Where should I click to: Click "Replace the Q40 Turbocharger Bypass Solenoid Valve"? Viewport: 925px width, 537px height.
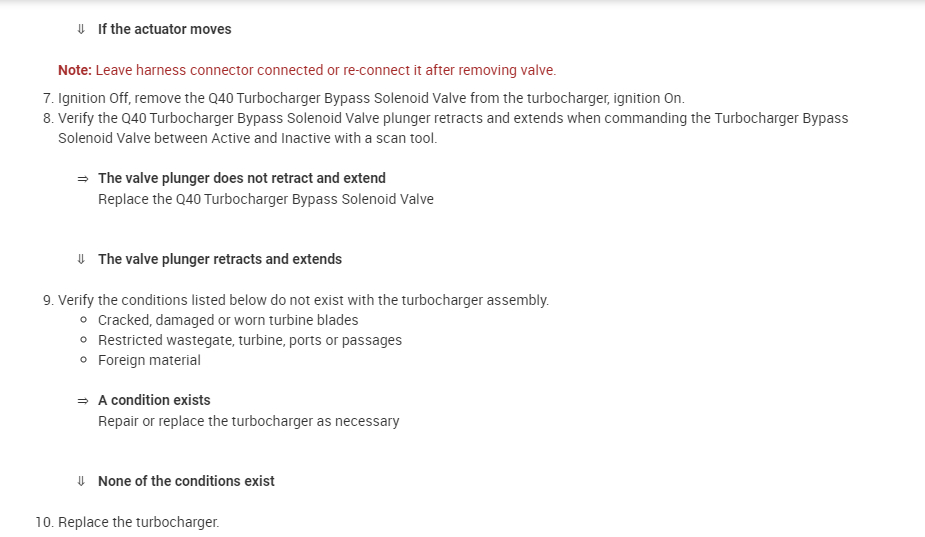(265, 198)
